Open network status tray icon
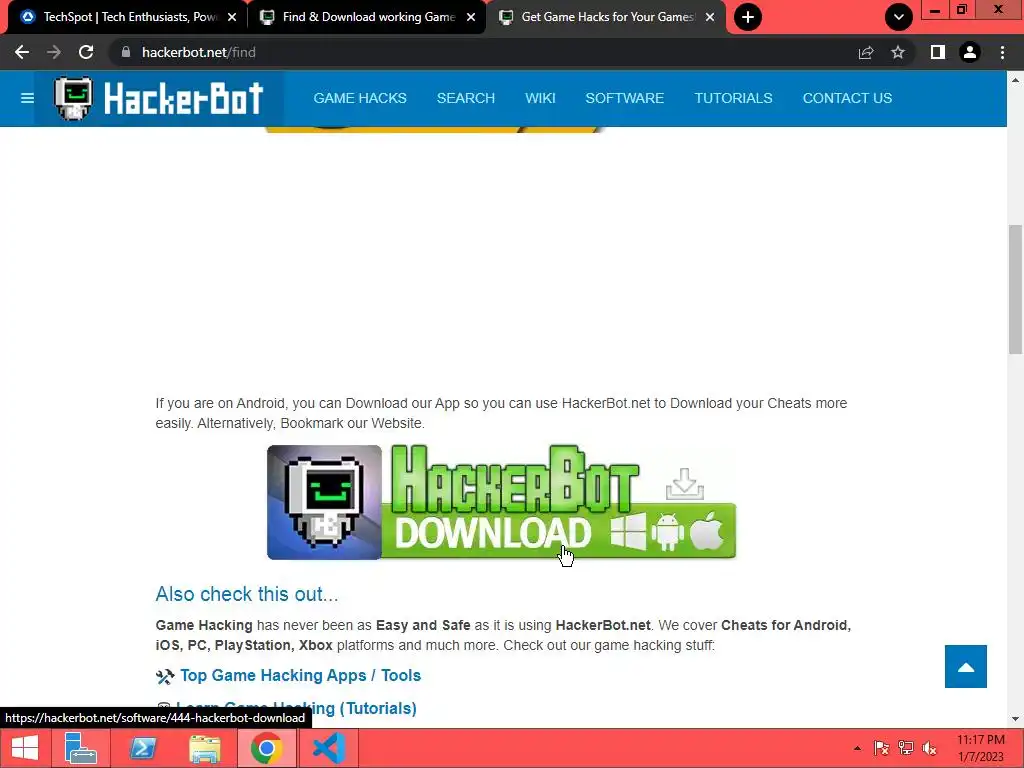 (905, 748)
